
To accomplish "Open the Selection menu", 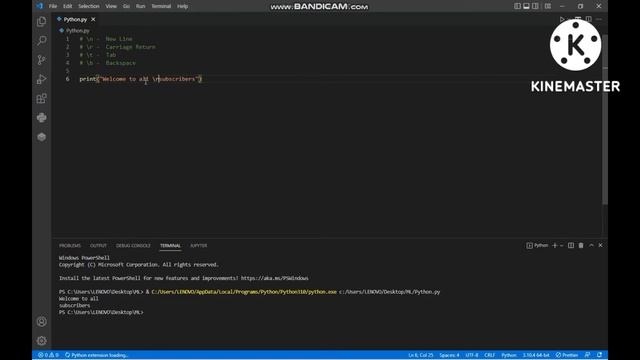I will click(89, 6).
